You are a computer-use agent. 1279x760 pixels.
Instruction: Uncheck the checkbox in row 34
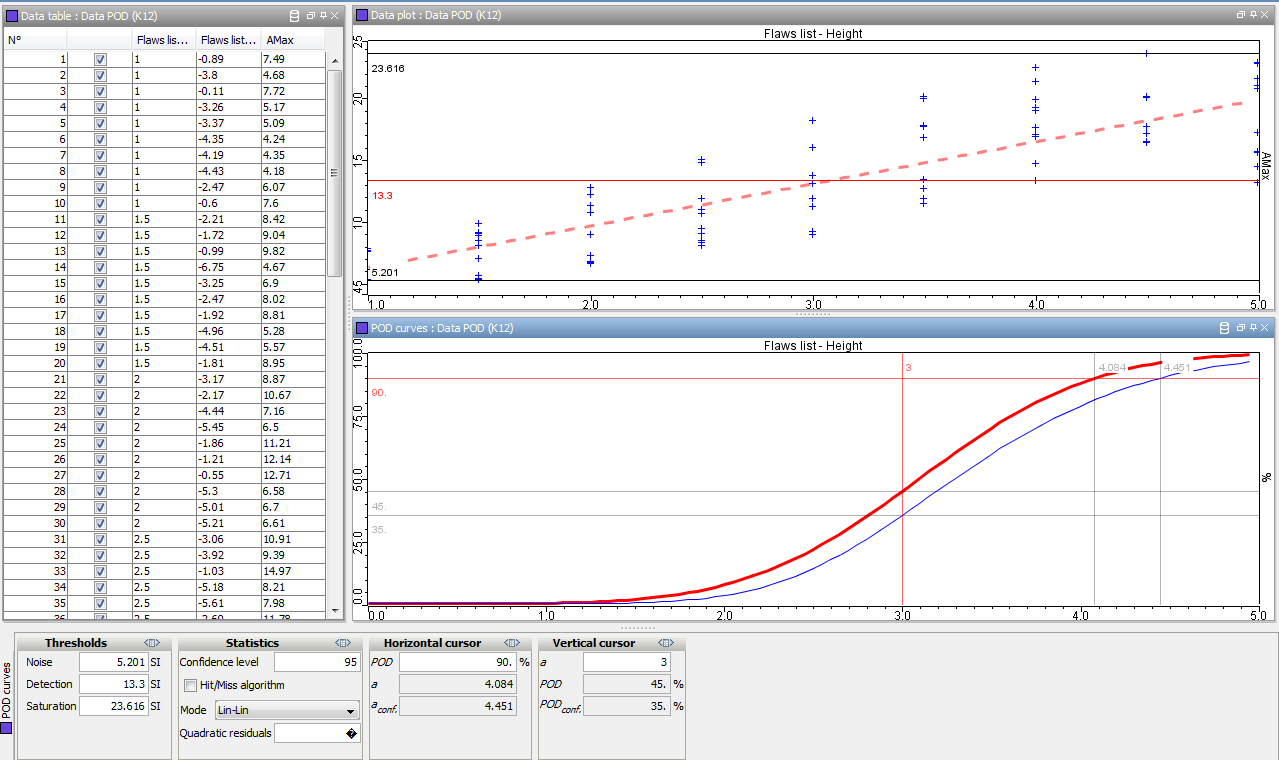click(x=100, y=587)
